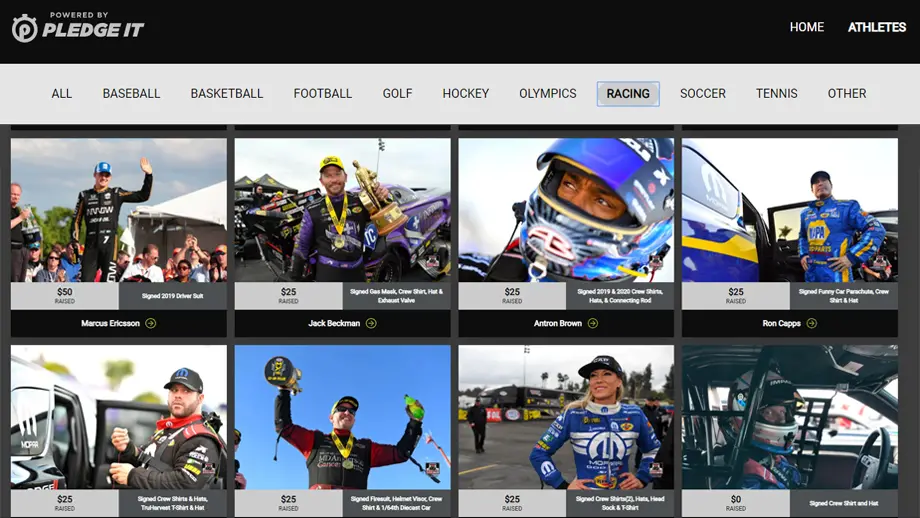Image resolution: width=920 pixels, height=518 pixels.
Task: Open the TENNIS category tab
Action: pos(776,94)
